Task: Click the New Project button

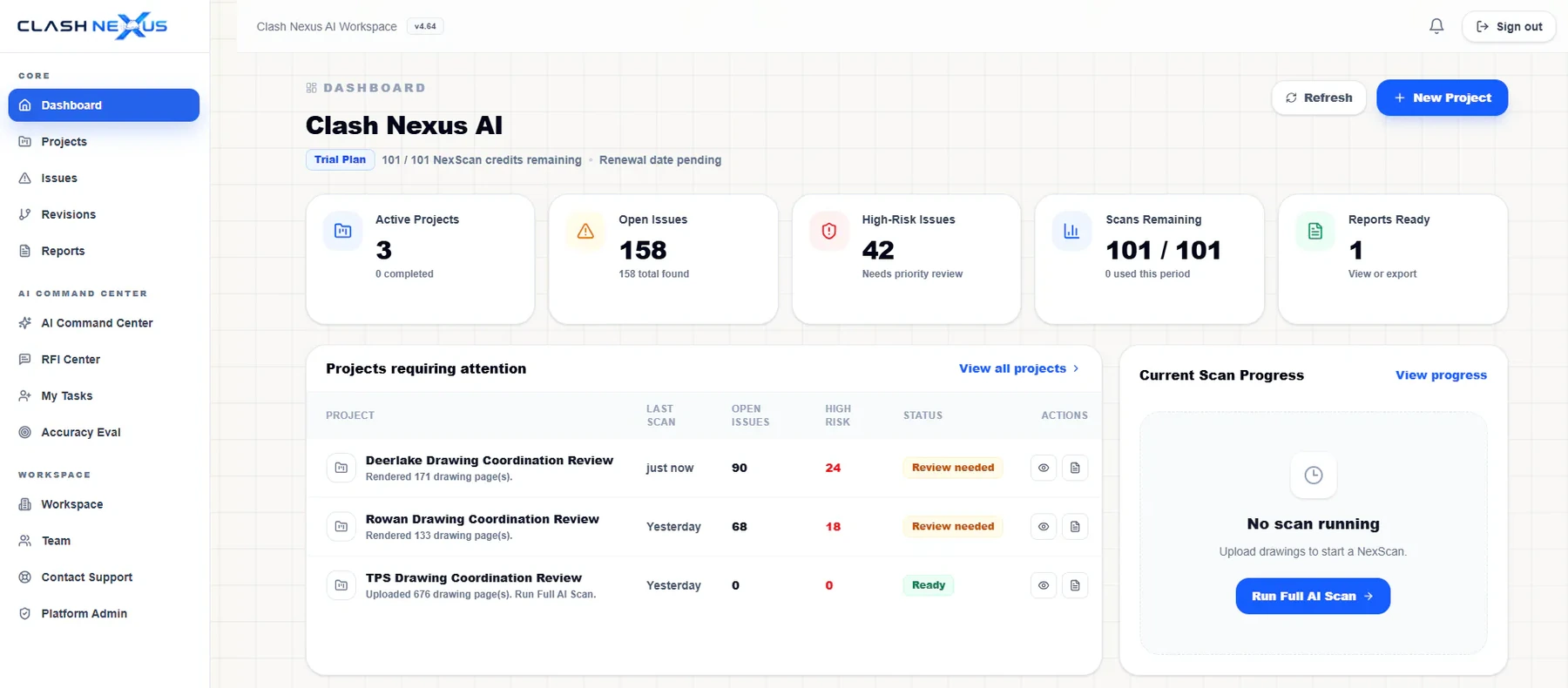Action: (x=1442, y=98)
